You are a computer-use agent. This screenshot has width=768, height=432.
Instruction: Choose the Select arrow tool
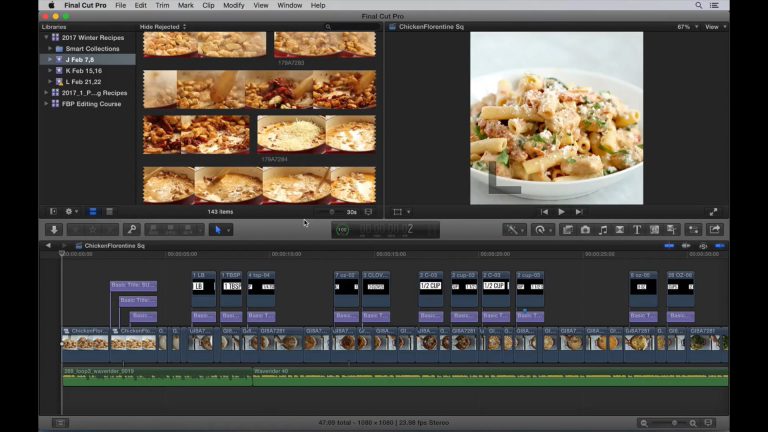pyautogui.click(x=218, y=230)
